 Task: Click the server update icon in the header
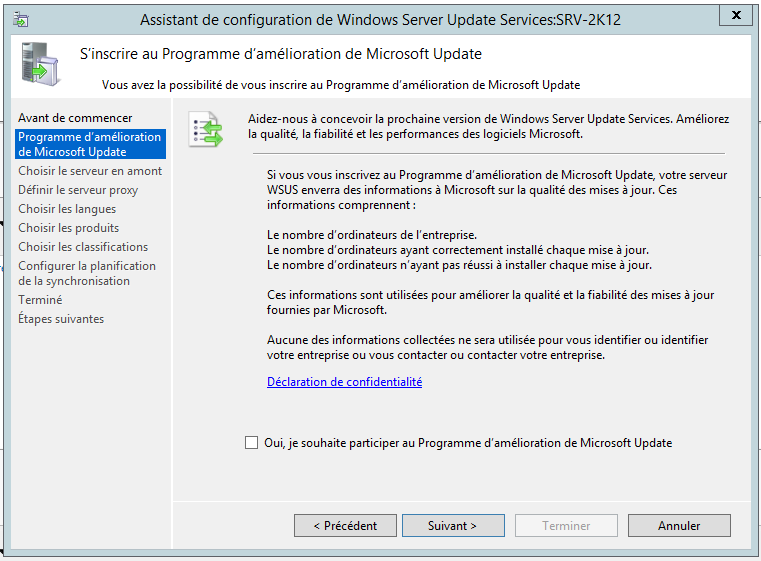coord(40,64)
